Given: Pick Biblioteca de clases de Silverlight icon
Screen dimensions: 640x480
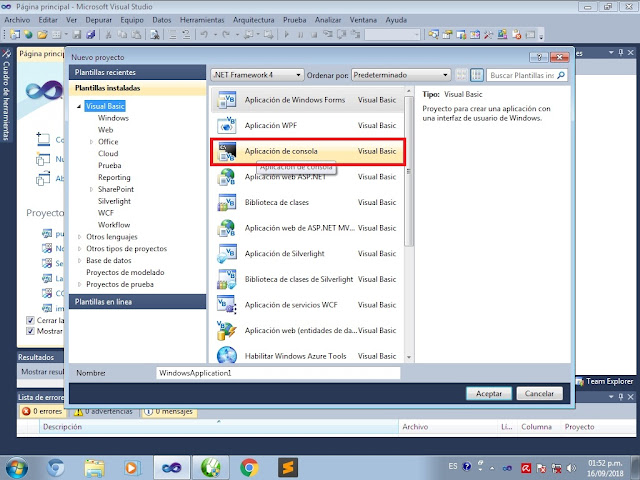Looking at the screenshot, I should pyautogui.click(x=227, y=280).
